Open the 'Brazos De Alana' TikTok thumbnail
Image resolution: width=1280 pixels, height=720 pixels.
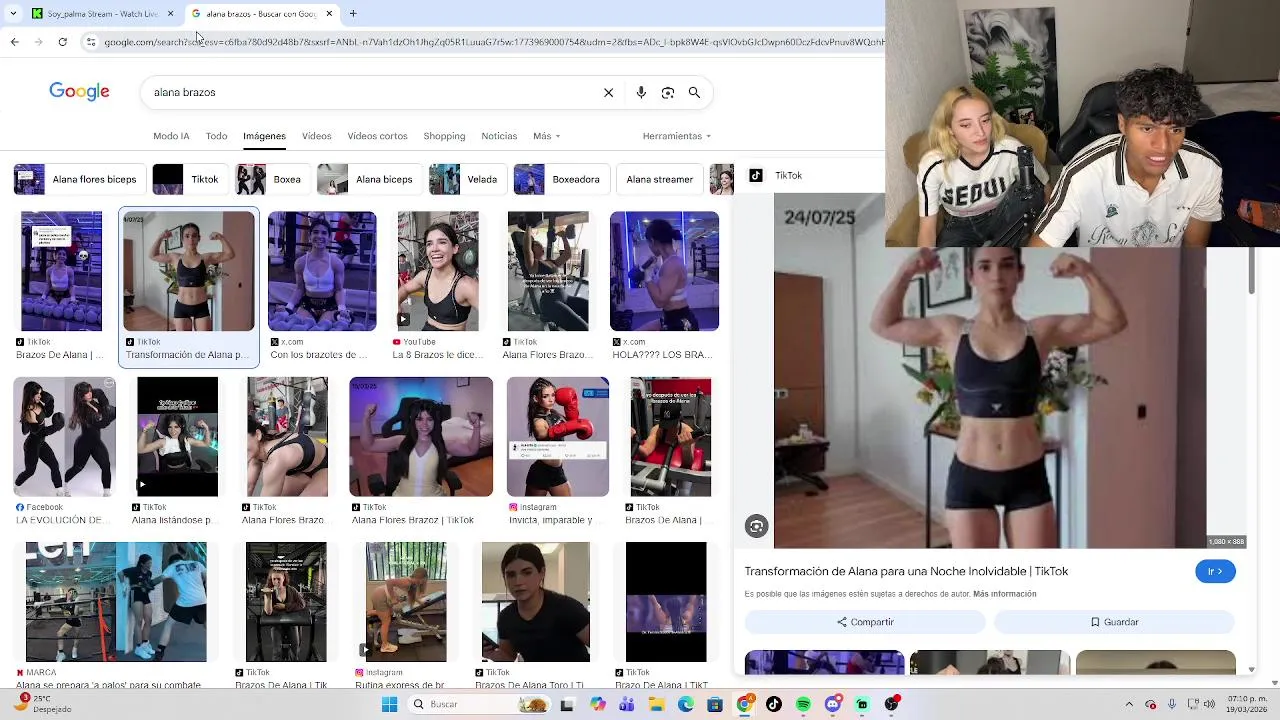coord(61,271)
